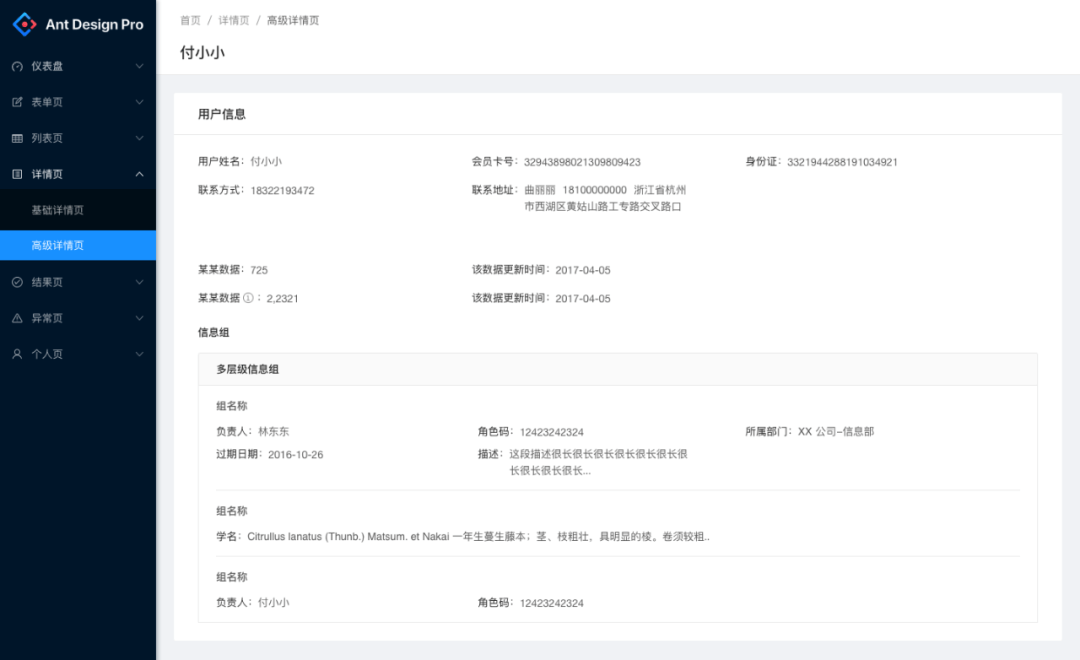1080x660 pixels.
Task: Click the profile icon beside 详情页
Action: pyautogui.click(x=17, y=174)
